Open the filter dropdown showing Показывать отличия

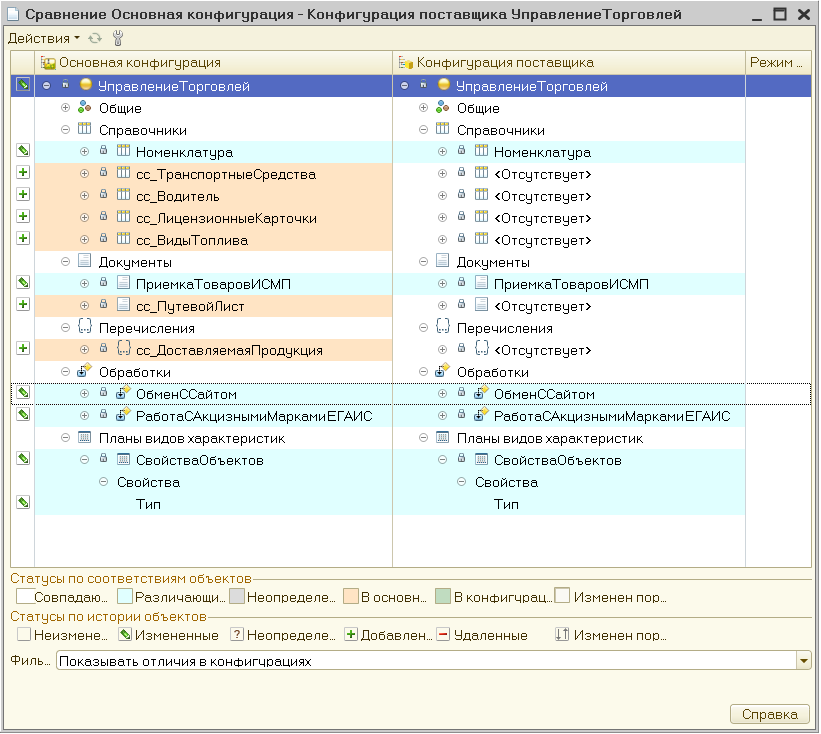click(803, 661)
